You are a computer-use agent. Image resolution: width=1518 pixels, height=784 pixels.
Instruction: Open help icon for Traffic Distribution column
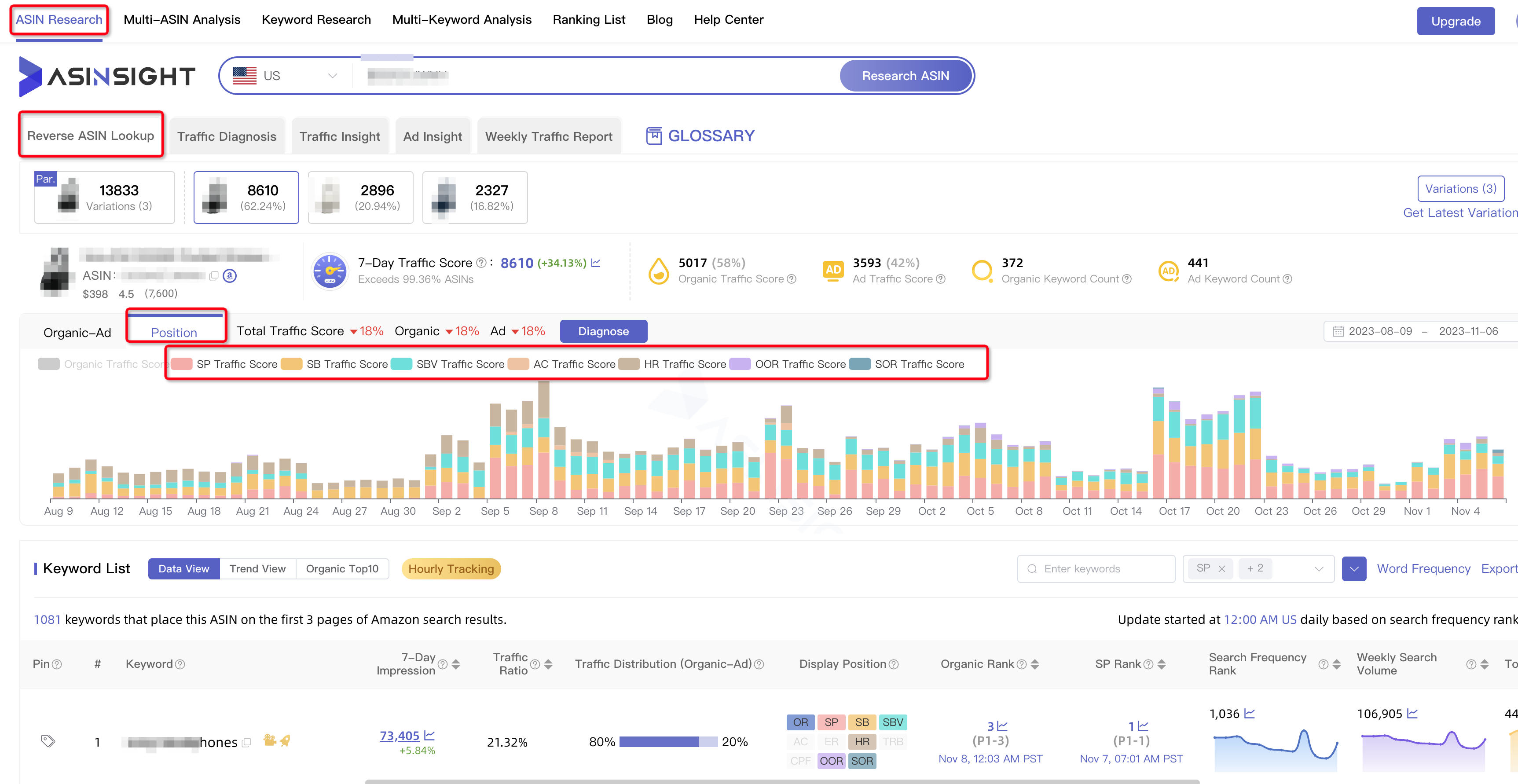tap(759, 664)
